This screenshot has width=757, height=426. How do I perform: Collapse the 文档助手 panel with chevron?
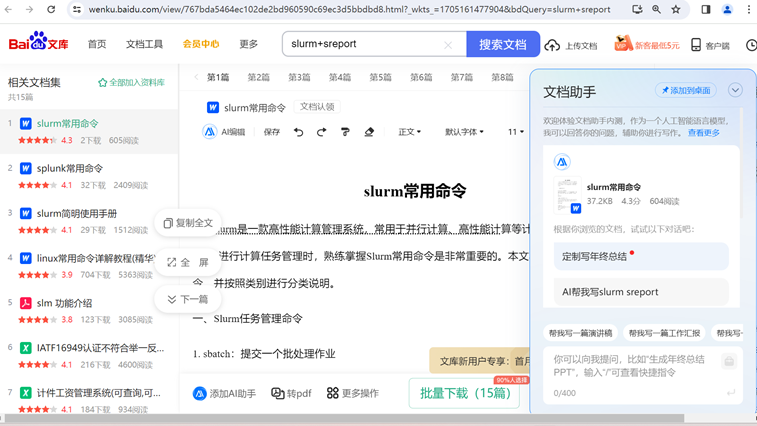point(735,91)
